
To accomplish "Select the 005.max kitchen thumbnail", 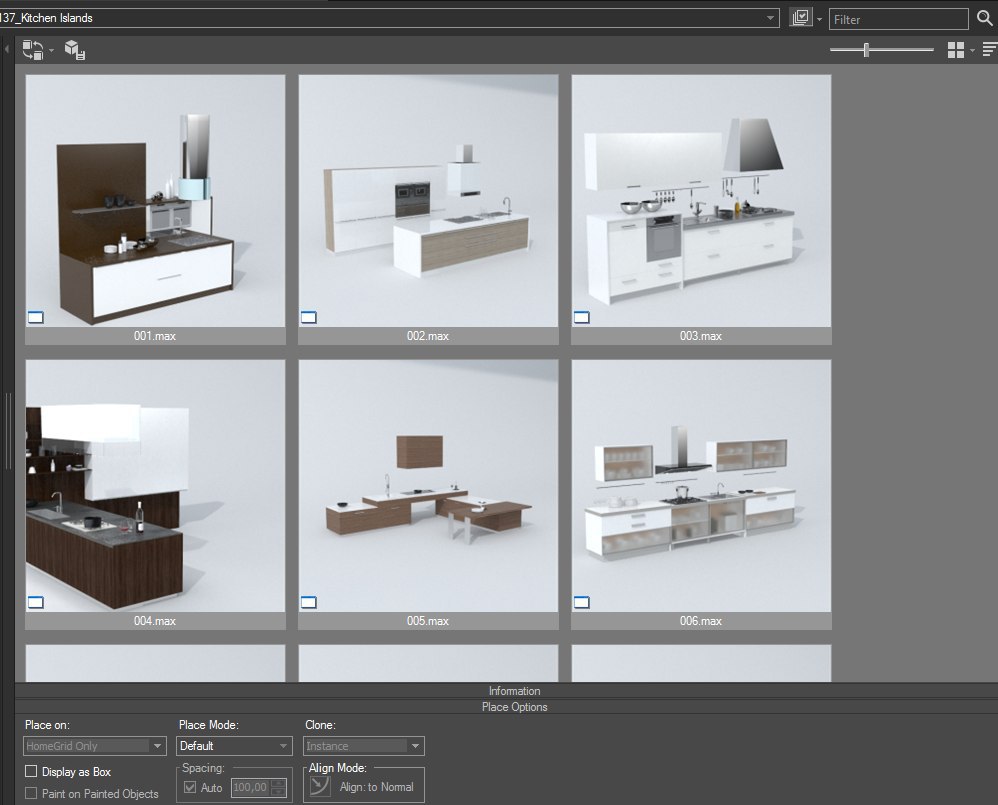I will pos(428,486).
